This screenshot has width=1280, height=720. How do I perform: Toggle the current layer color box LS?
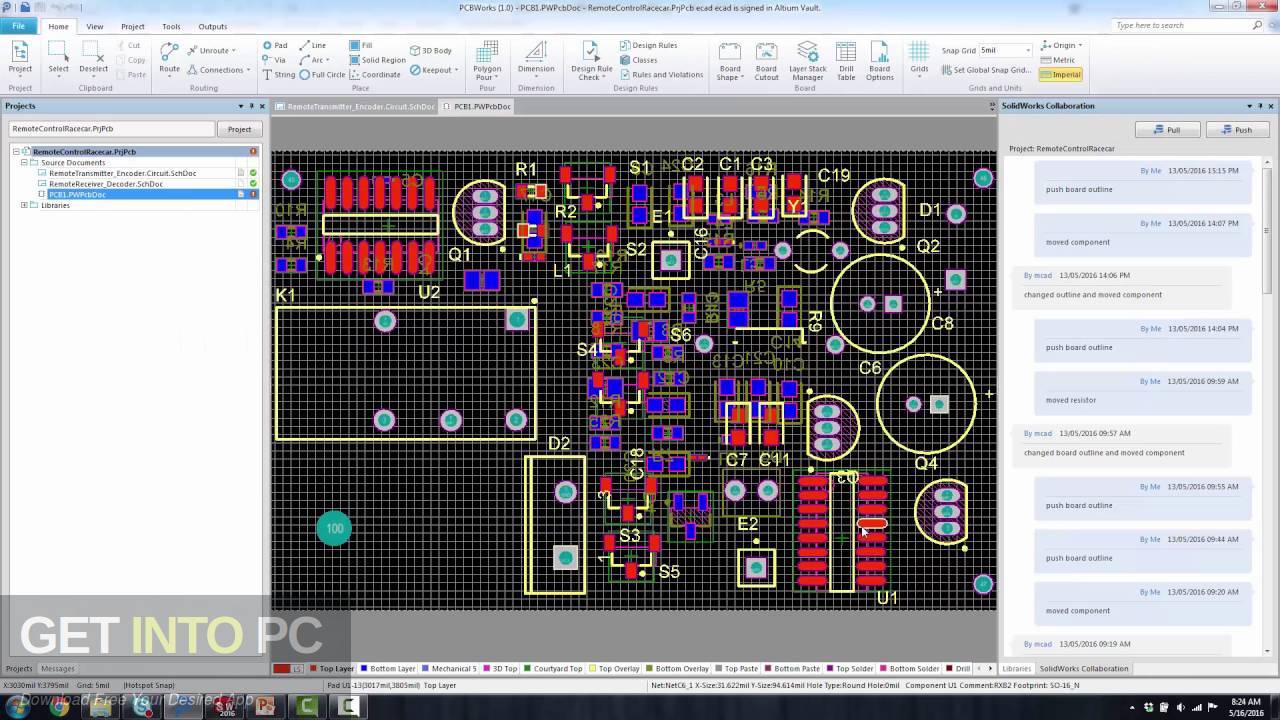pyautogui.click(x=289, y=668)
